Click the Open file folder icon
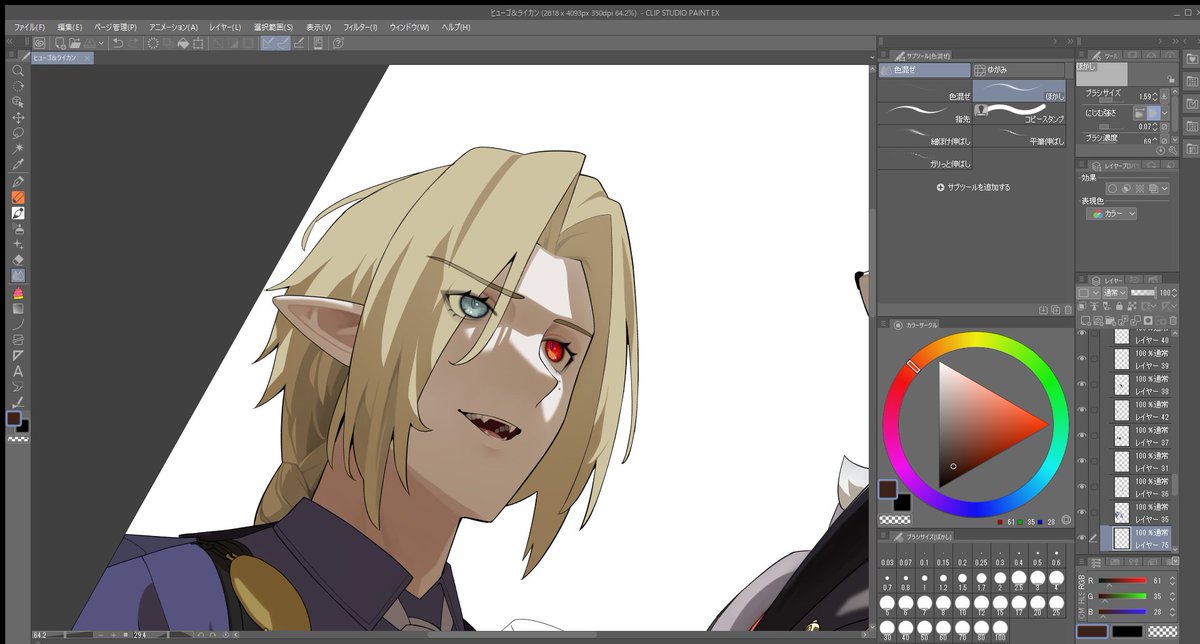 point(75,43)
